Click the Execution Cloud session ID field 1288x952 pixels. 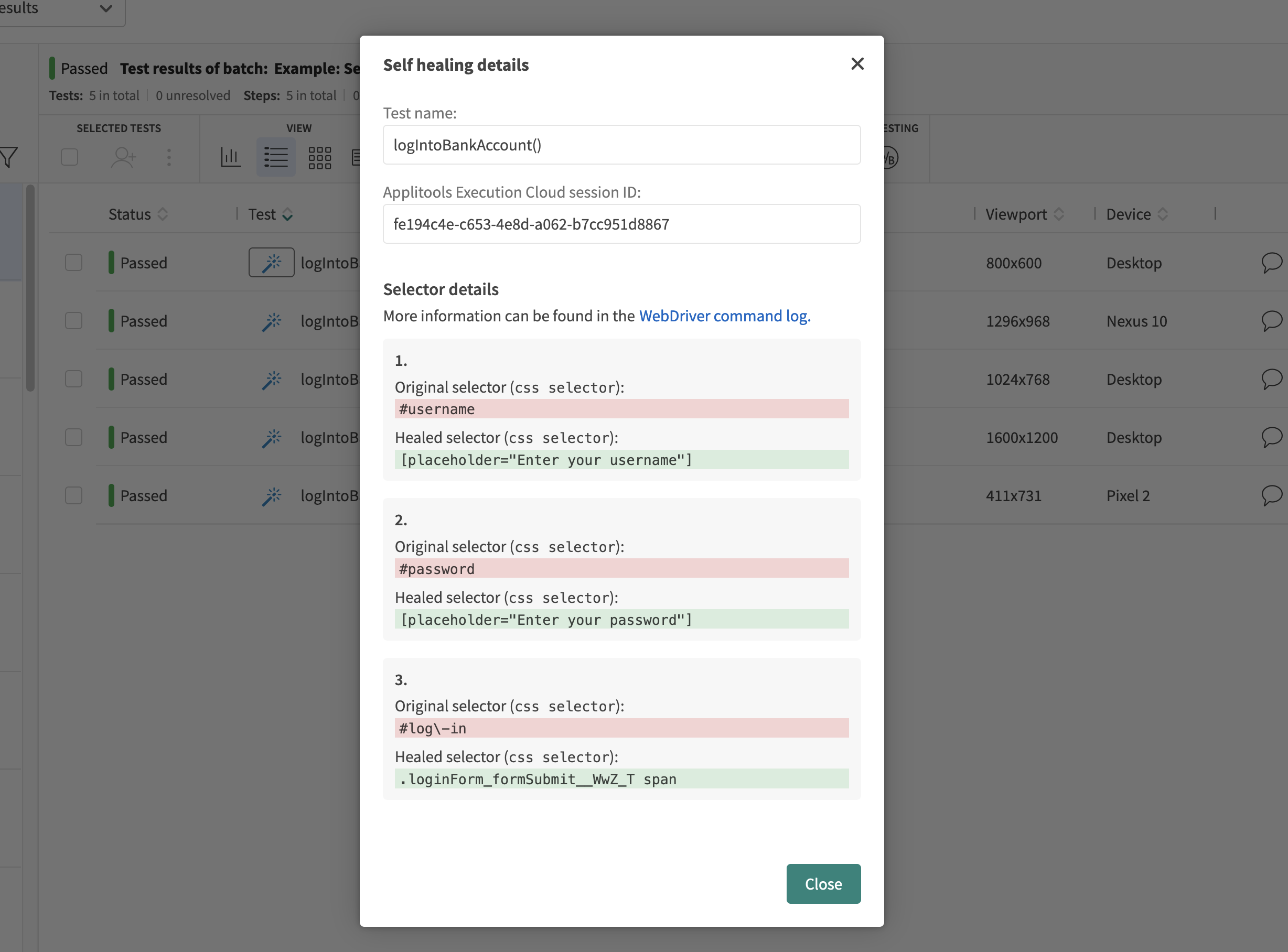coord(621,224)
